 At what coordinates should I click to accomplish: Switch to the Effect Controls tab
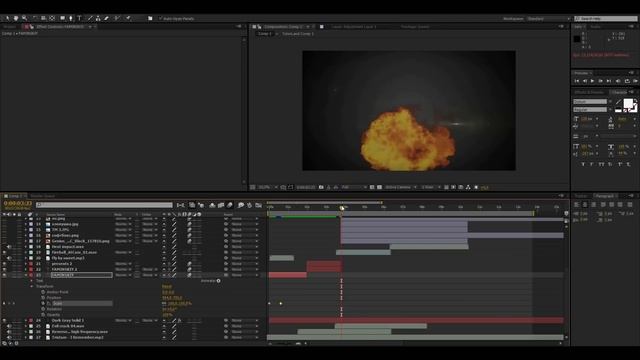60,27
